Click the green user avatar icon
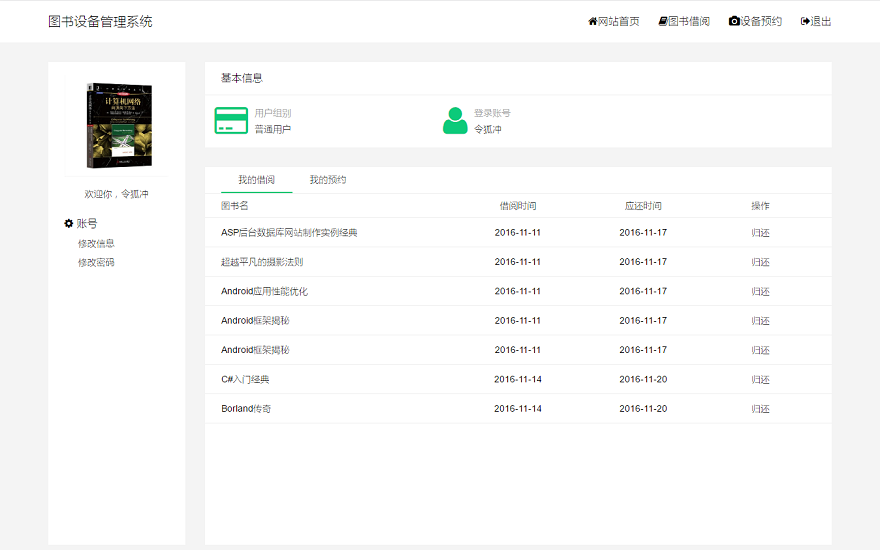 455,121
